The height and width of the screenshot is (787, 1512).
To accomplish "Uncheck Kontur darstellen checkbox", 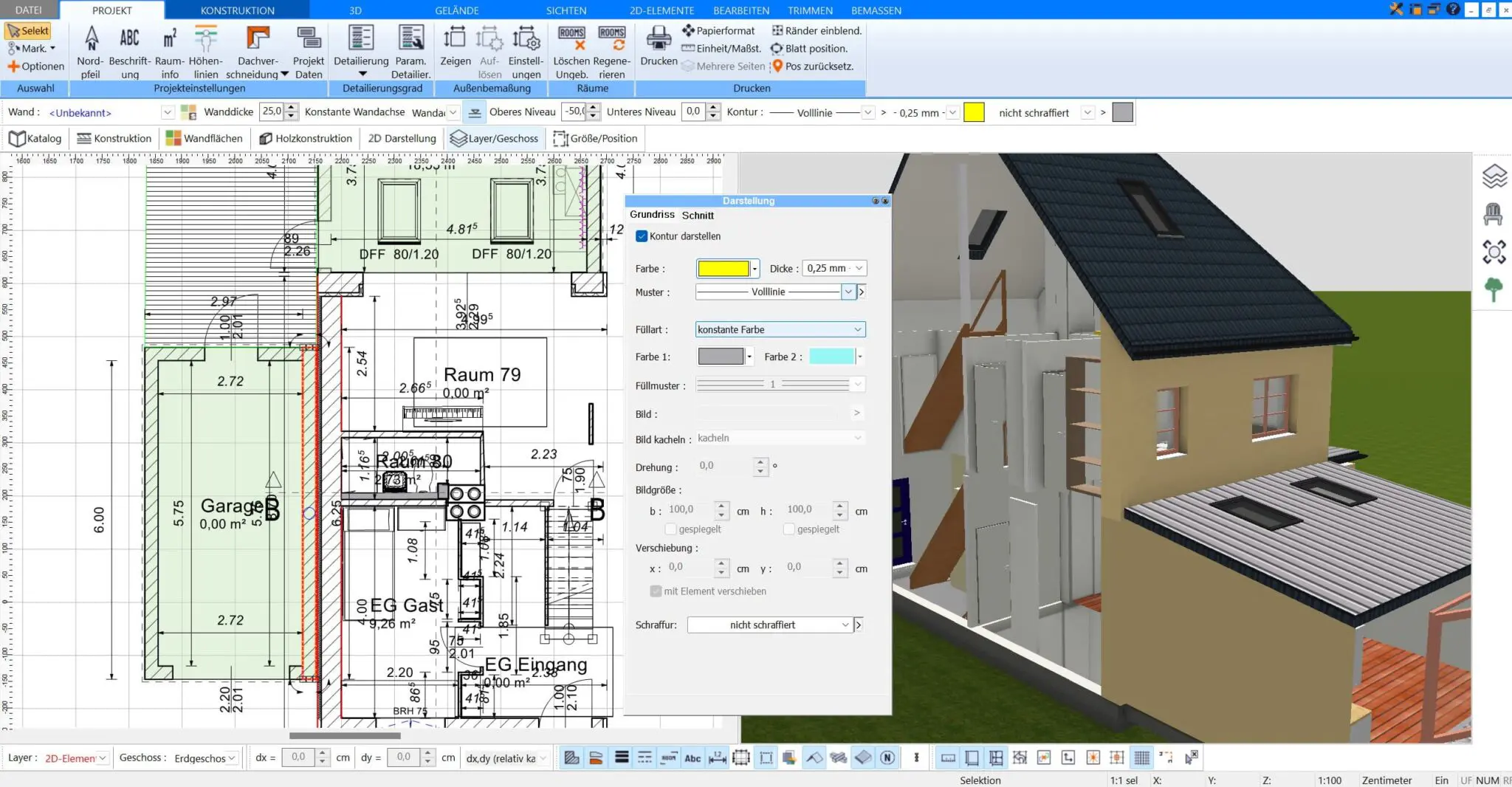I will 642,236.
